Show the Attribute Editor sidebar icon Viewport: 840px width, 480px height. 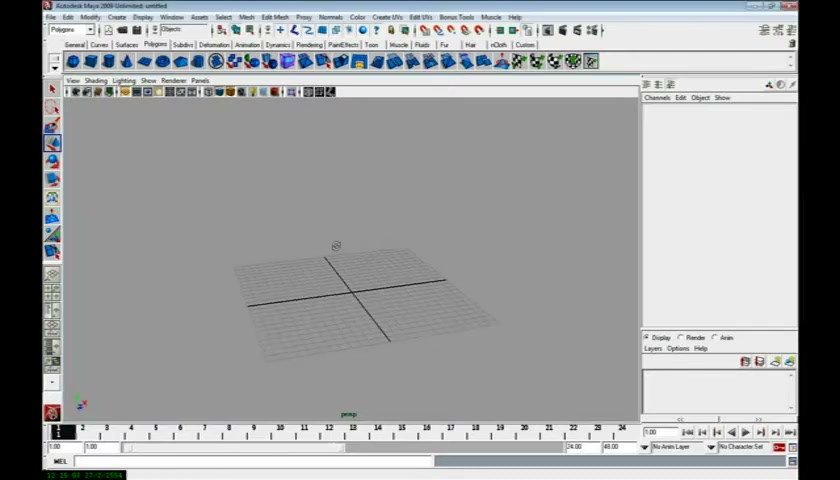pyautogui.click(x=764, y=30)
